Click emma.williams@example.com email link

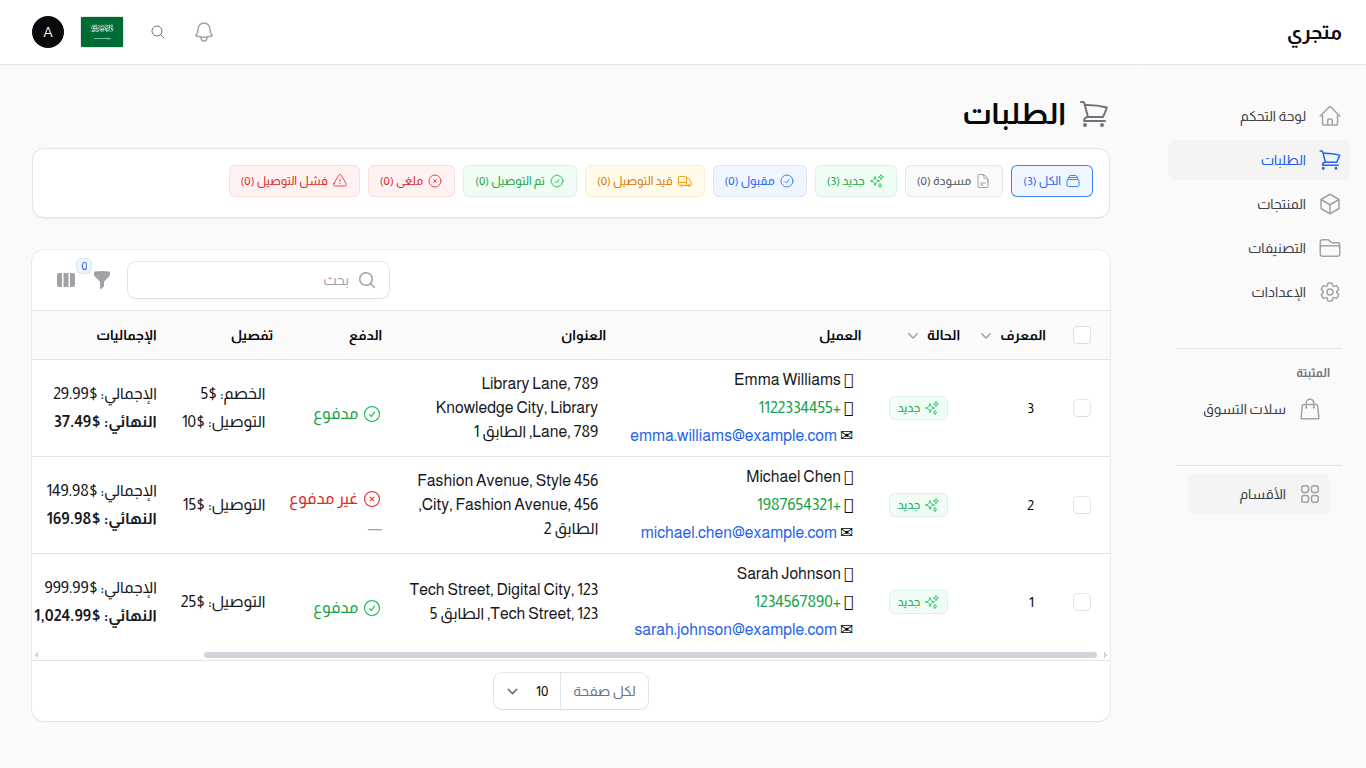(733, 436)
